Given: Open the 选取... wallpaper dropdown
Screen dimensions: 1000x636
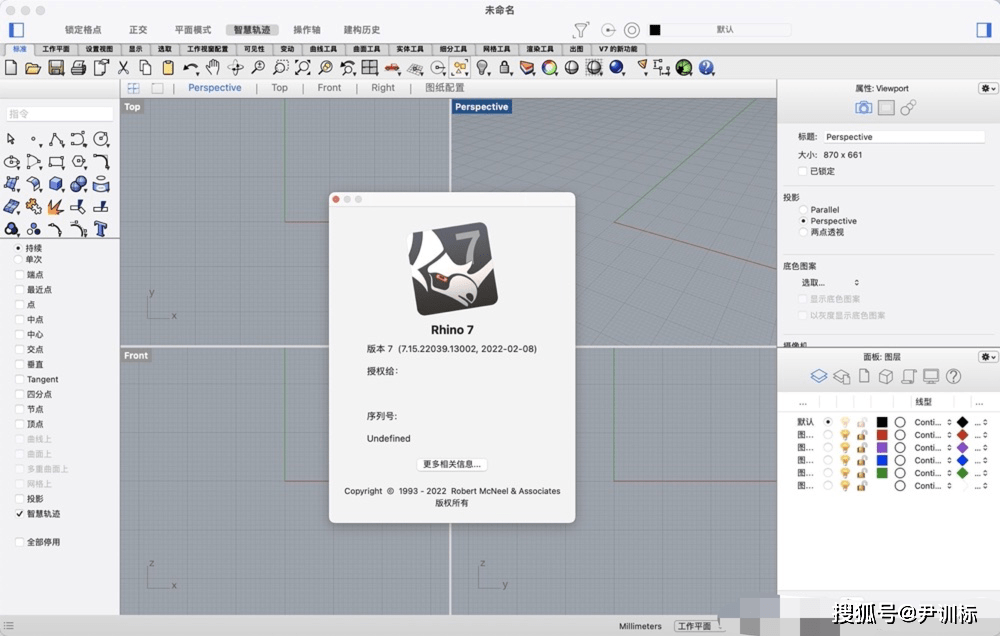Looking at the screenshot, I should 830,283.
